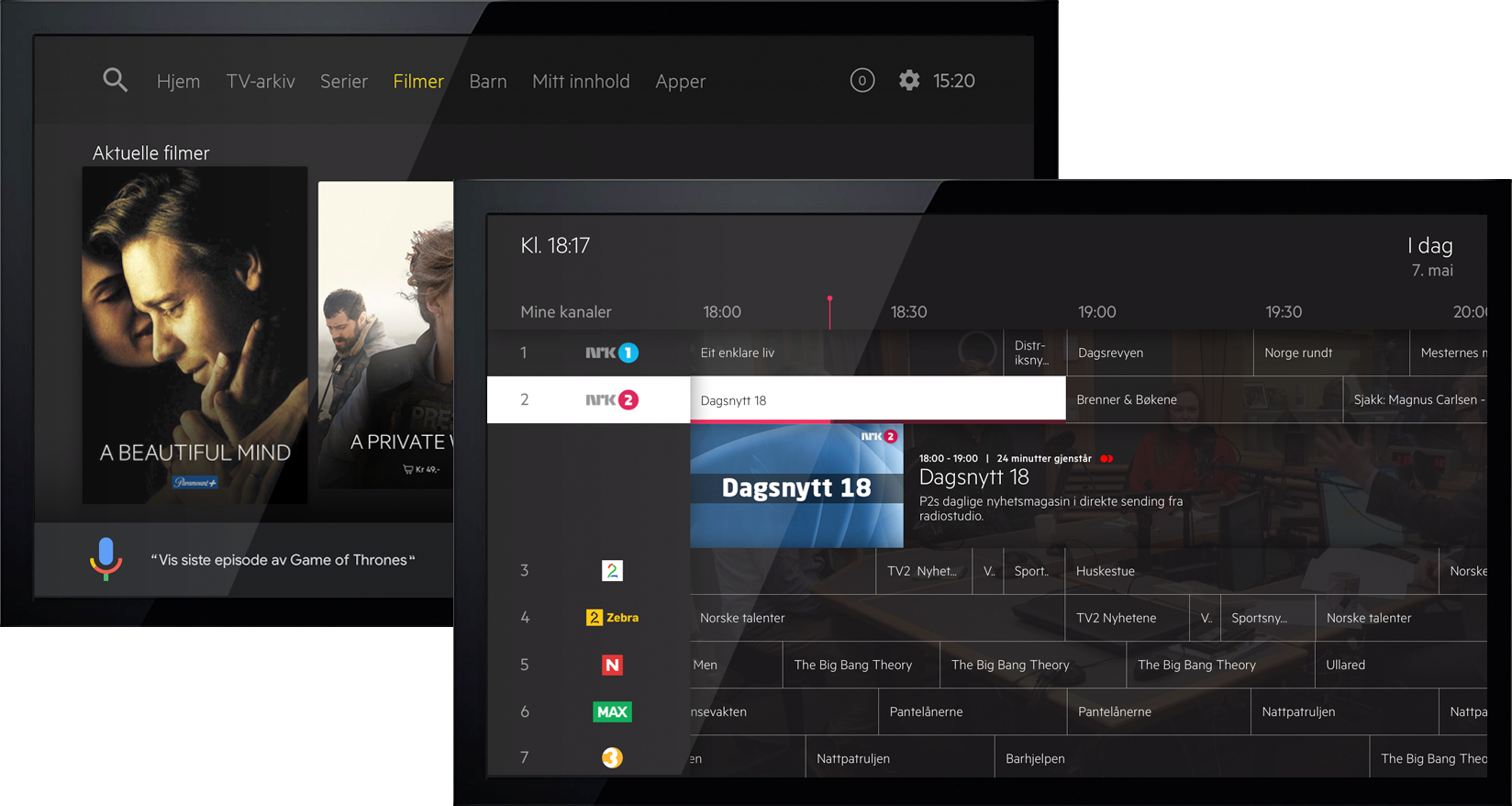Select Distriksnyheter cell on NRK1
This screenshot has width=1512, height=806.
(x=1035, y=353)
